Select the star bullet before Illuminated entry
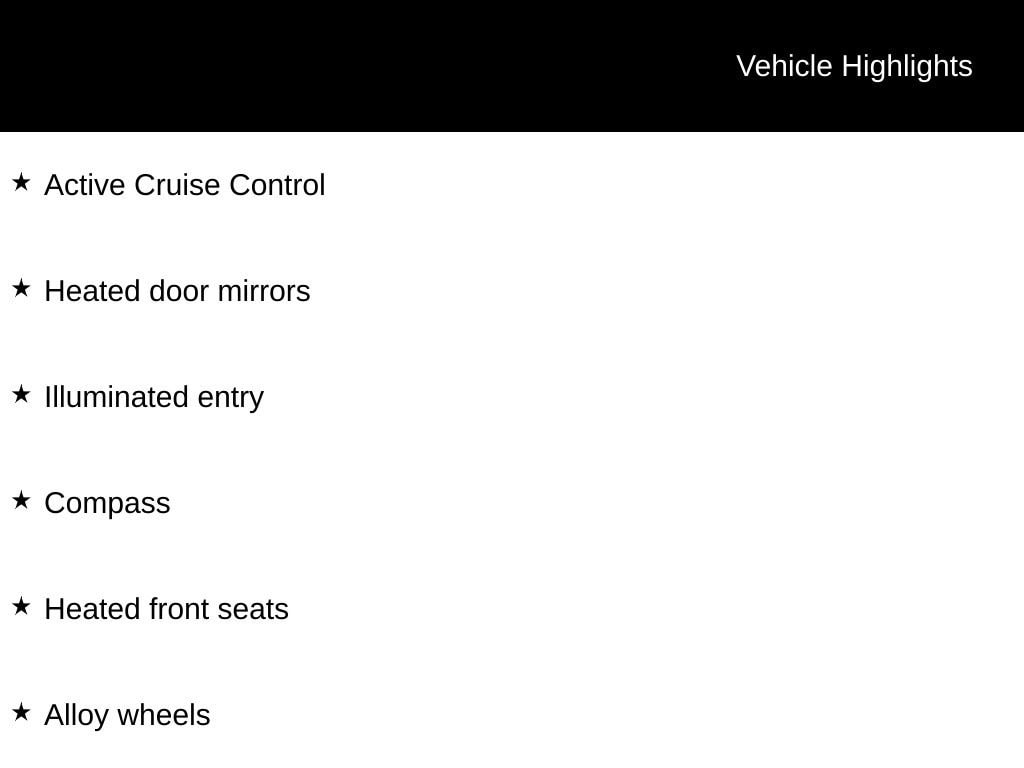This screenshot has height=768, width=1024. (x=21, y=395)
